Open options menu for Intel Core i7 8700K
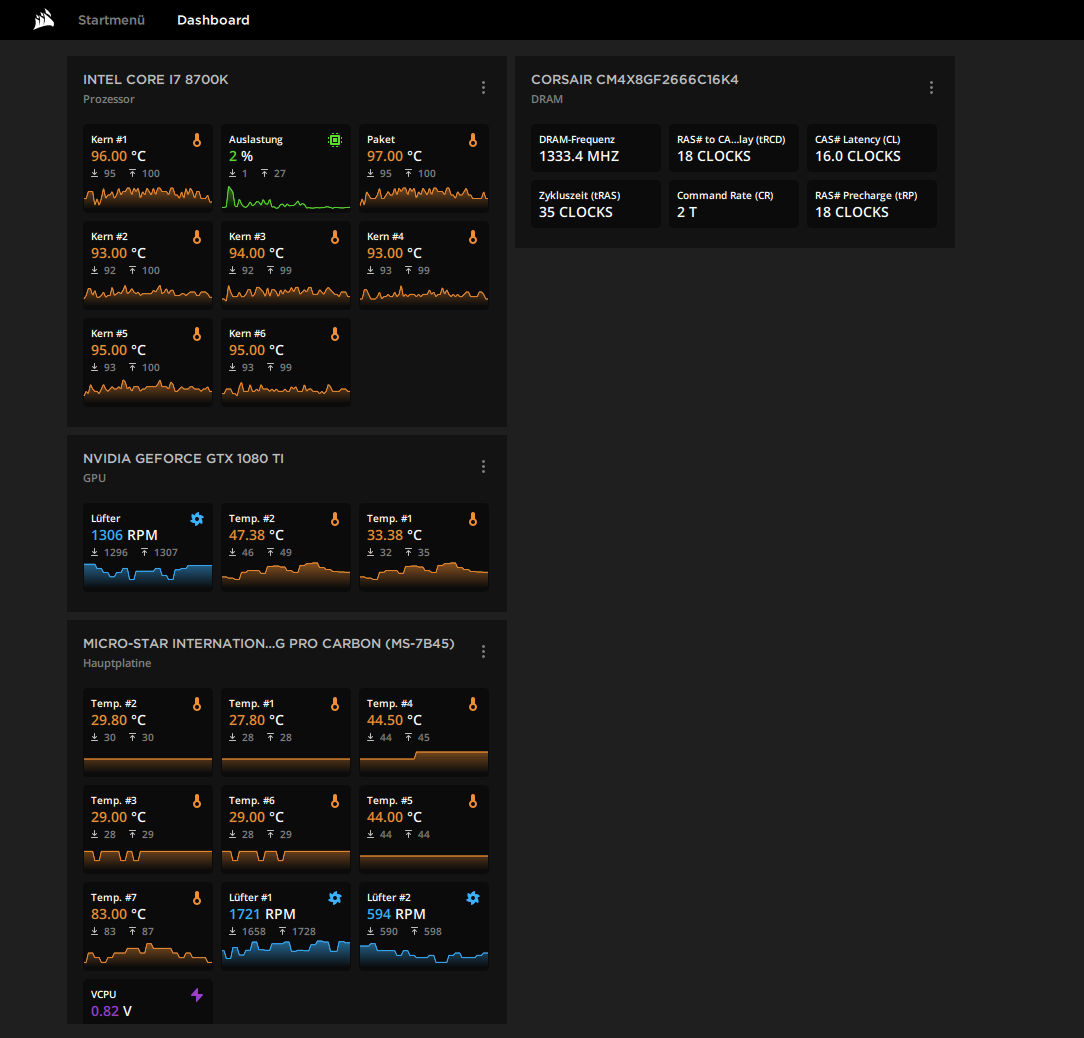The height and width of the screenshot is (1038, 1084). [483, 87]
